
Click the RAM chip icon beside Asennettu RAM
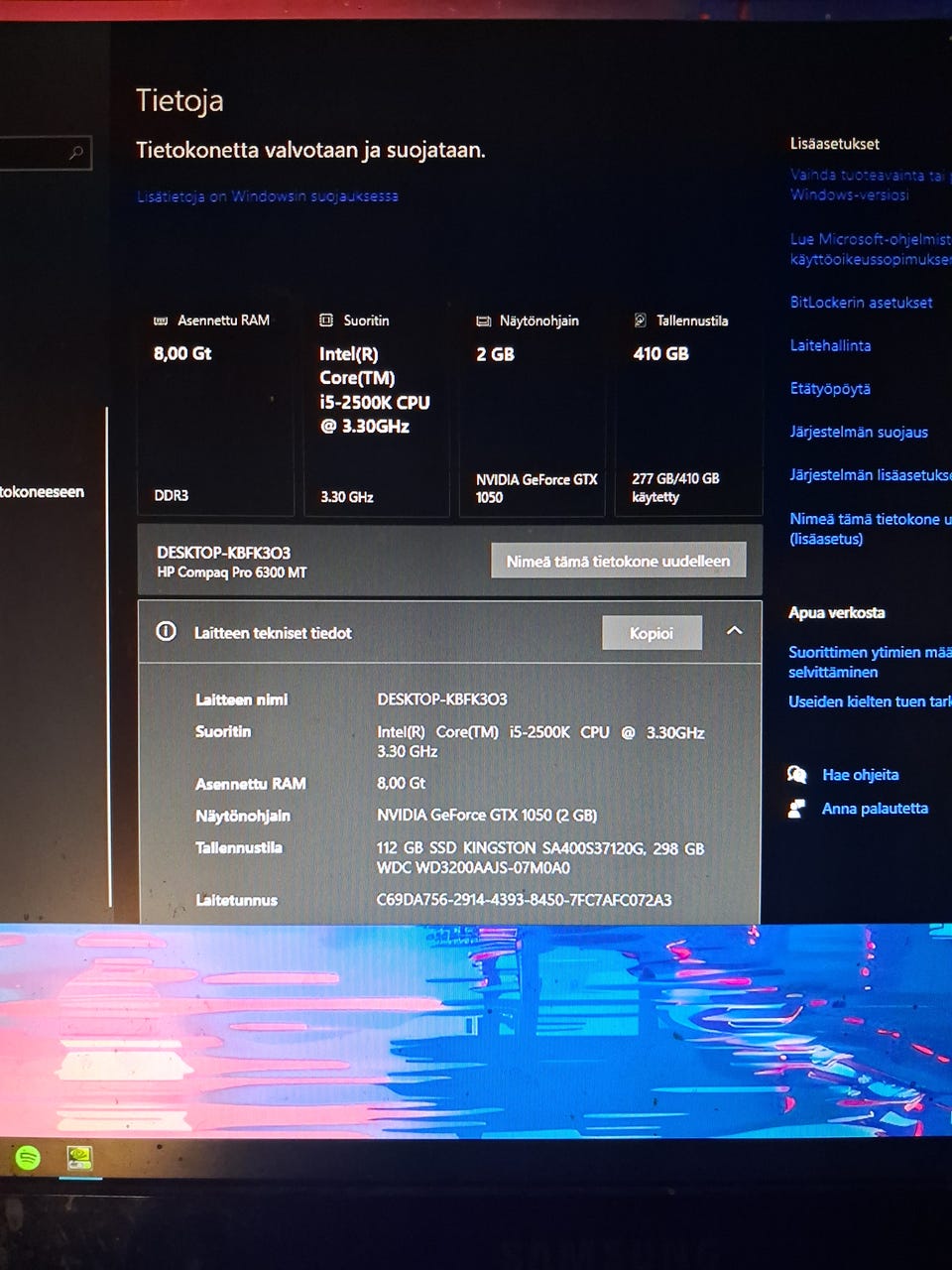(x=161, y=320)
